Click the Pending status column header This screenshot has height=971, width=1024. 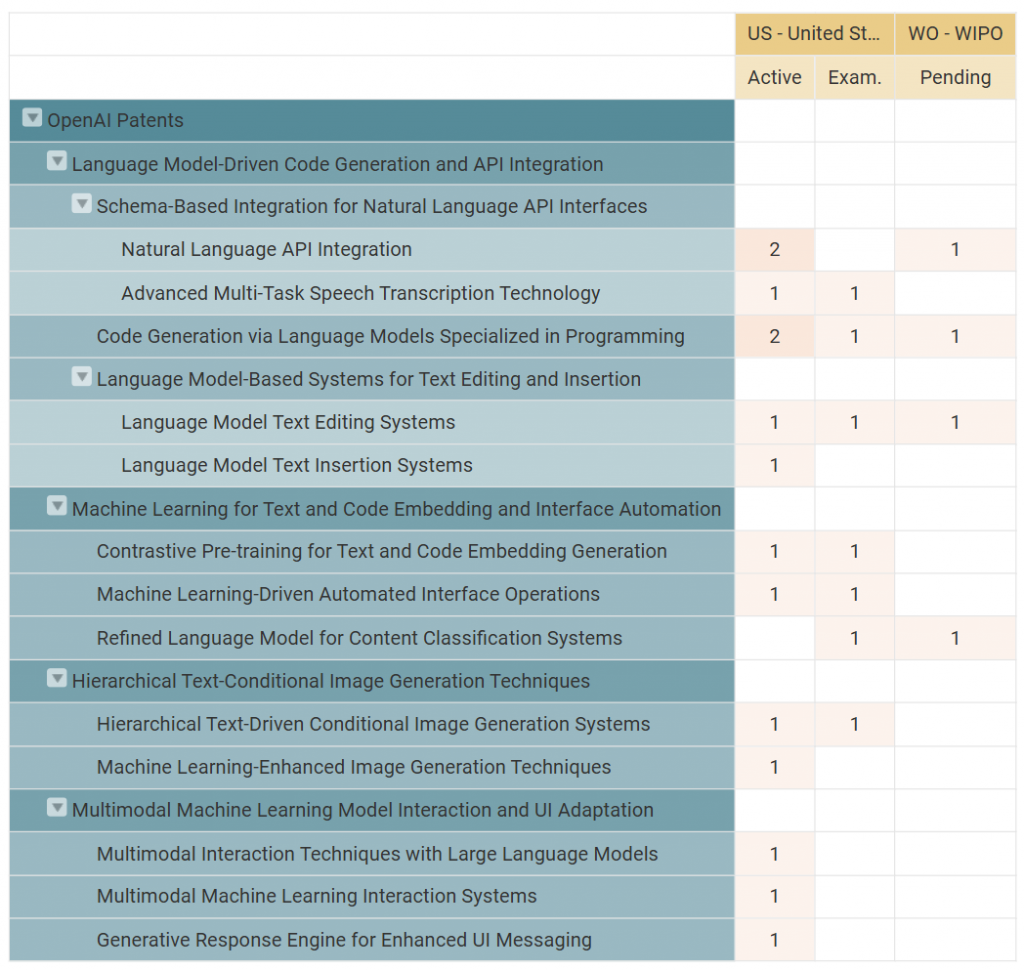click(955, 78)
